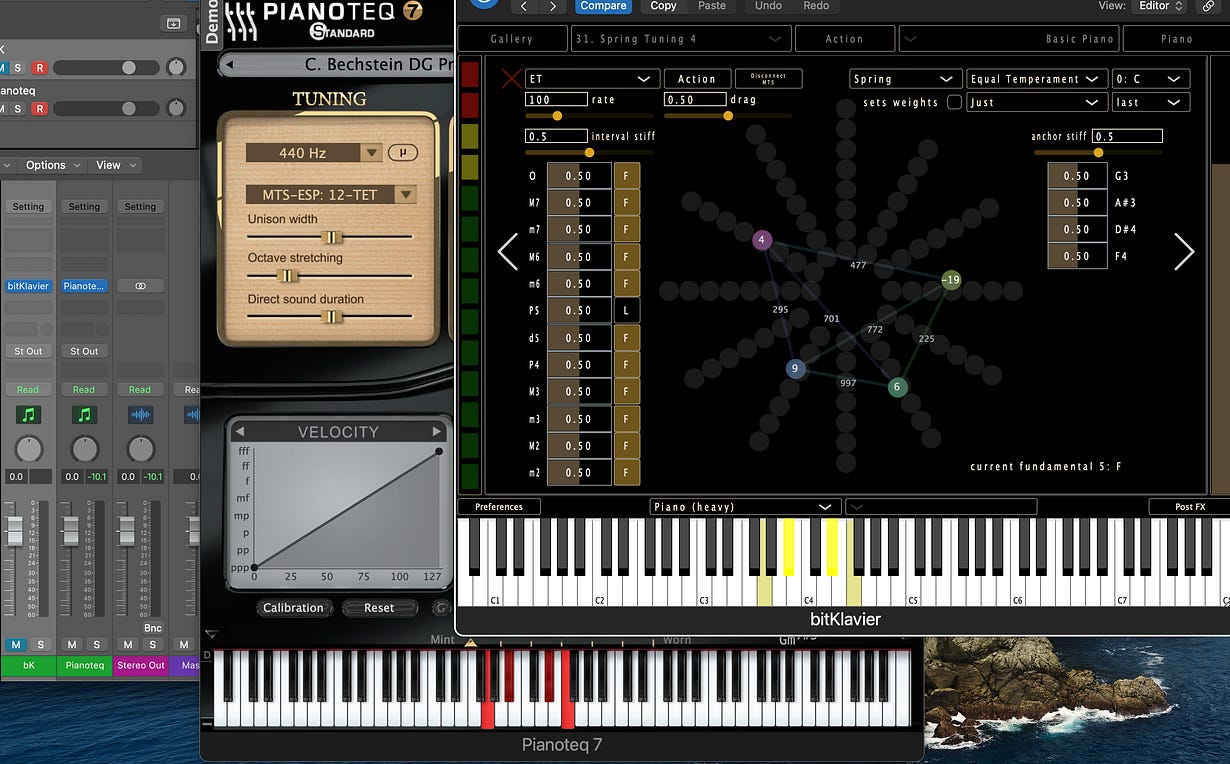Click stereo link icon on Stereo Out strip
1230x764 pixels.
[140, 286]
